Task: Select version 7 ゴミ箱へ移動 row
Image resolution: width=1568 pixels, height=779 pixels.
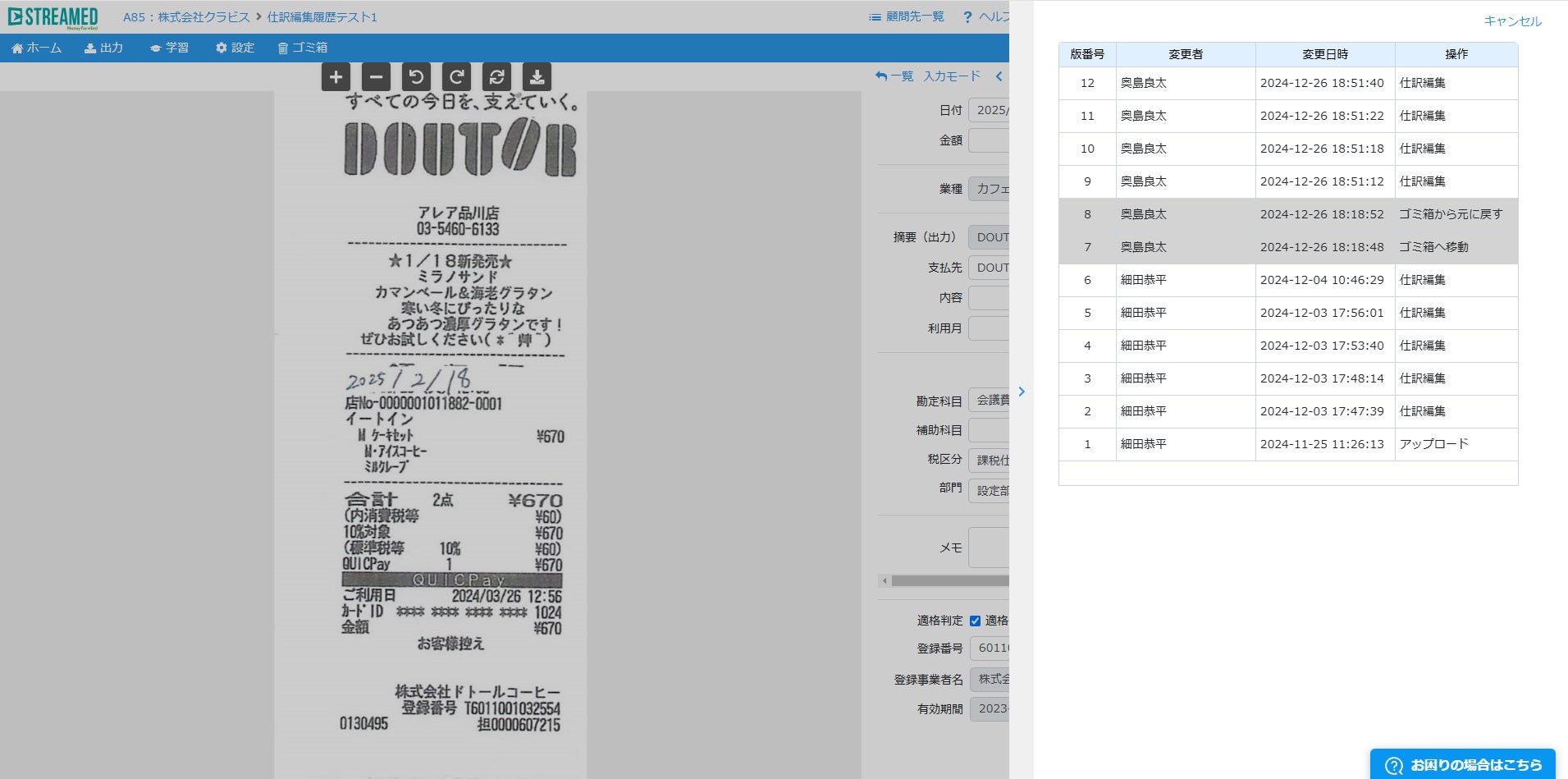Action: click(x=1288, y=247)
